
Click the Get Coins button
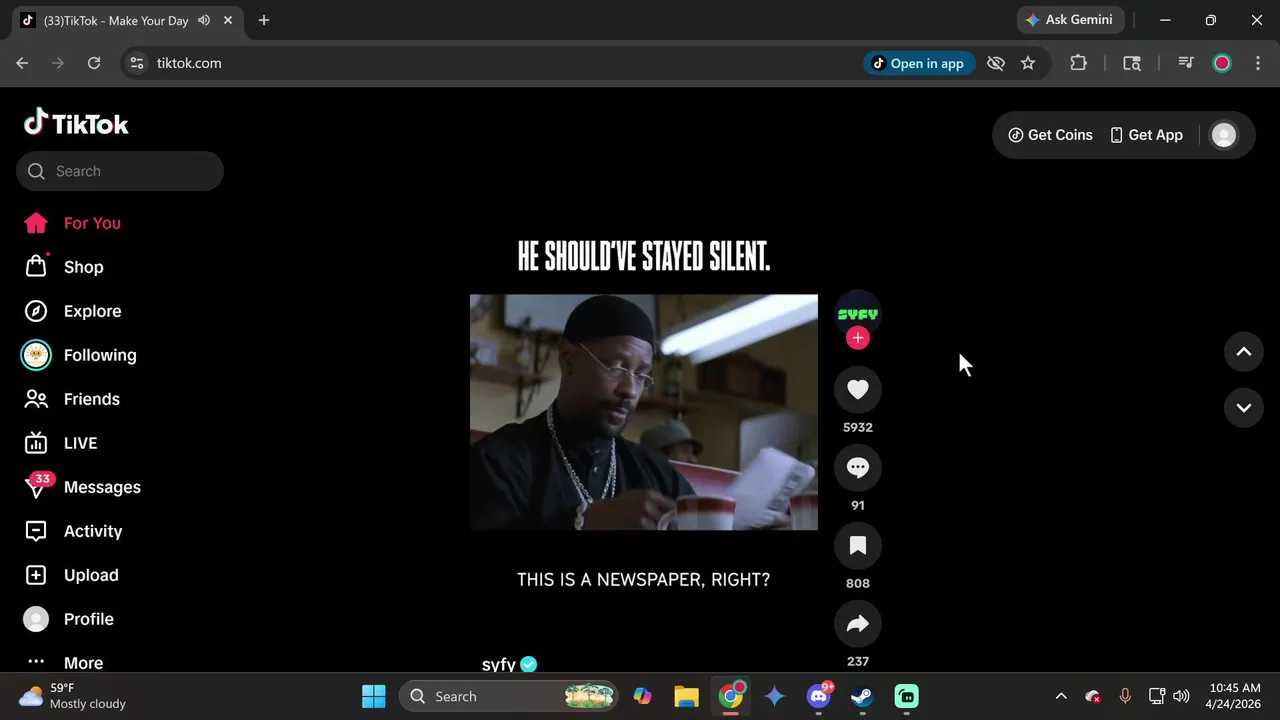1050,135
